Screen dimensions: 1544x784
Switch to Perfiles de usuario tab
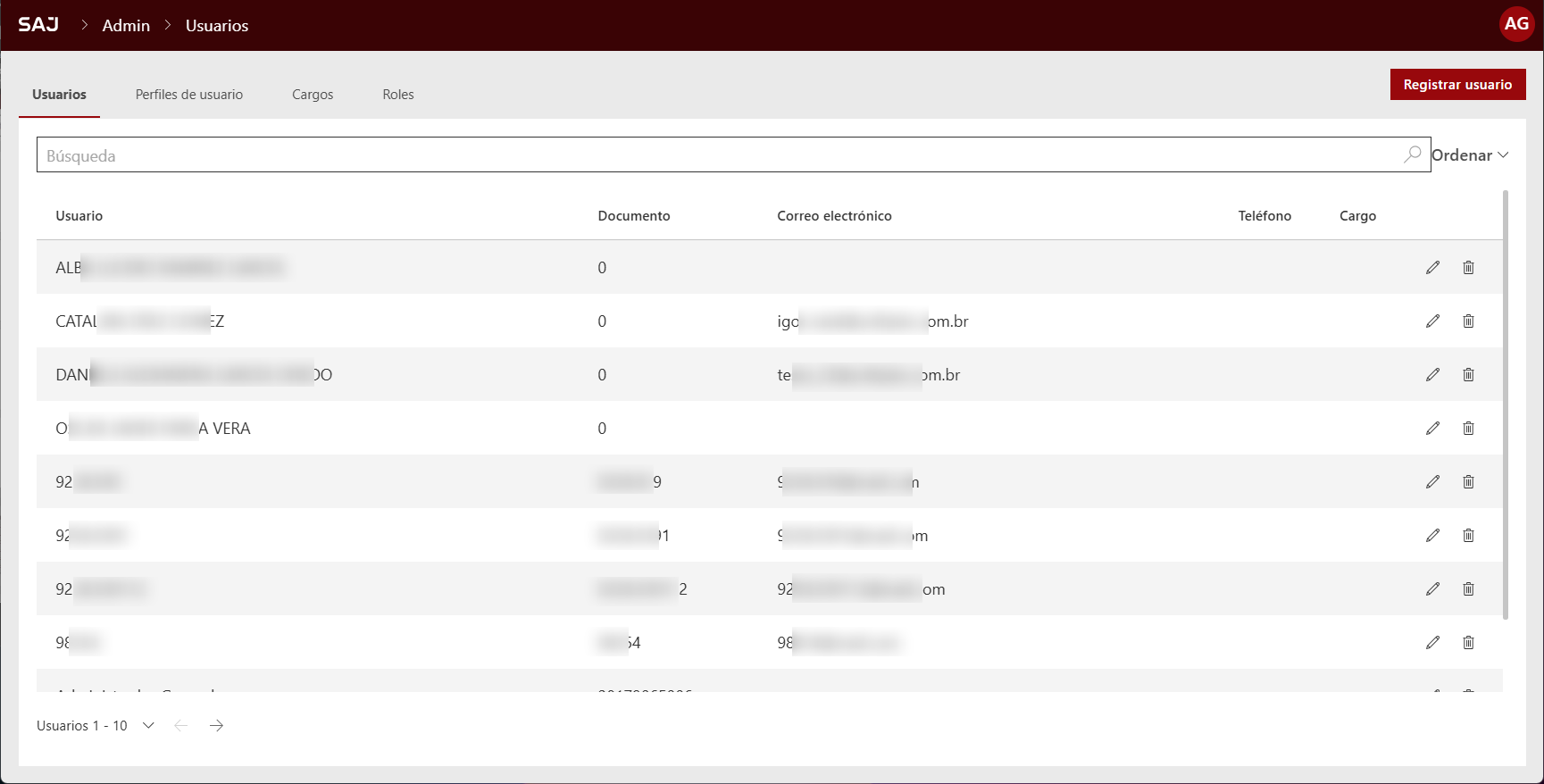(x=189, y=95)
